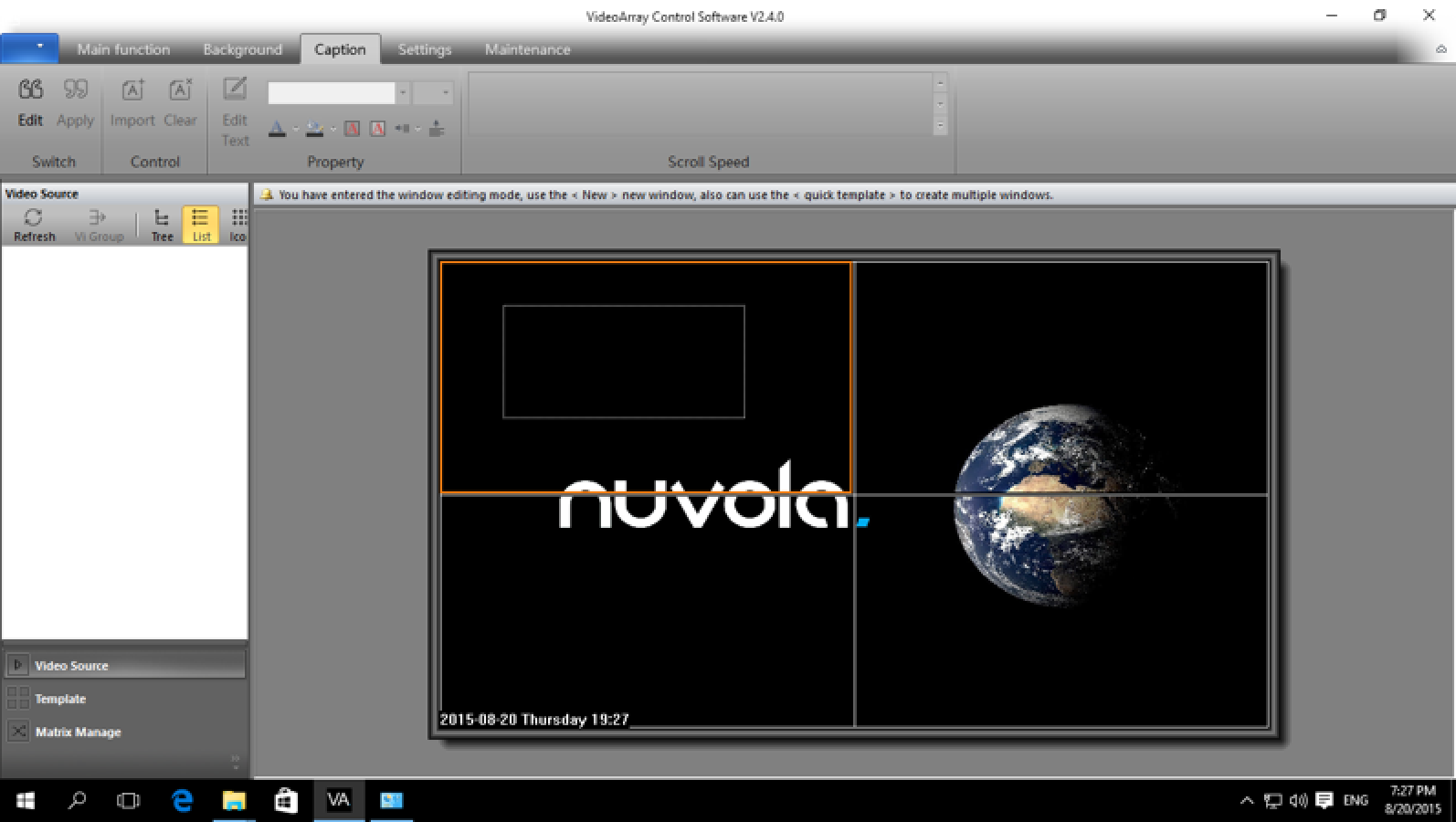
Task: Open the Windows Start menu
Action: (x=26, y=801)
